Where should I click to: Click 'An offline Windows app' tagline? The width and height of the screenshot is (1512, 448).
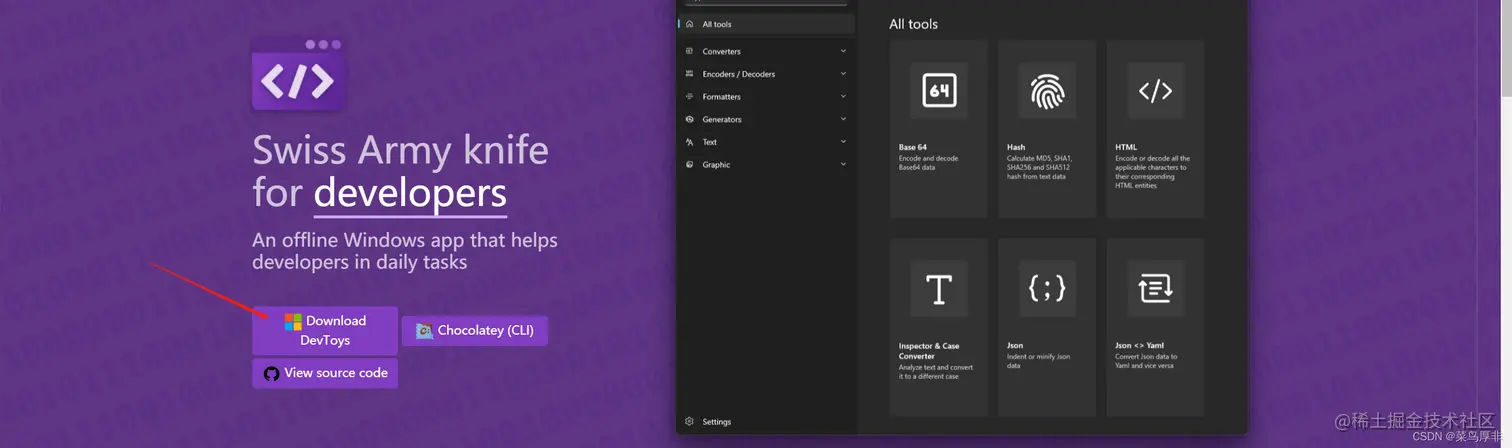coord(405,251)
